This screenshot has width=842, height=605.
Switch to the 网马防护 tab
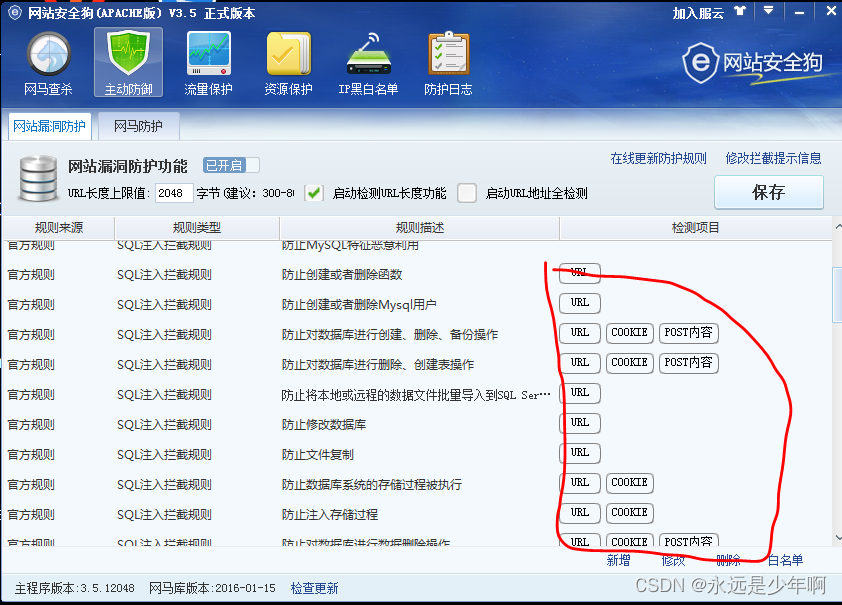[138, 126]
